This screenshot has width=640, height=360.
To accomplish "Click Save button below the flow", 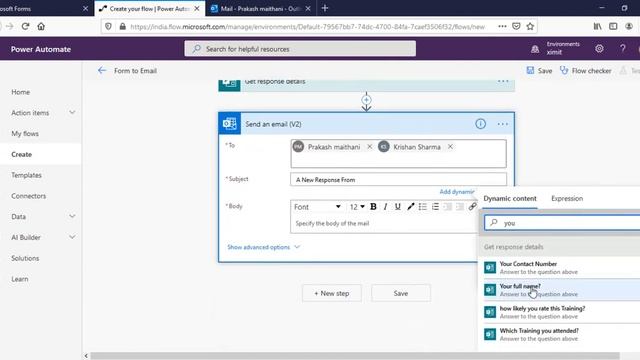I will point(400,293).
